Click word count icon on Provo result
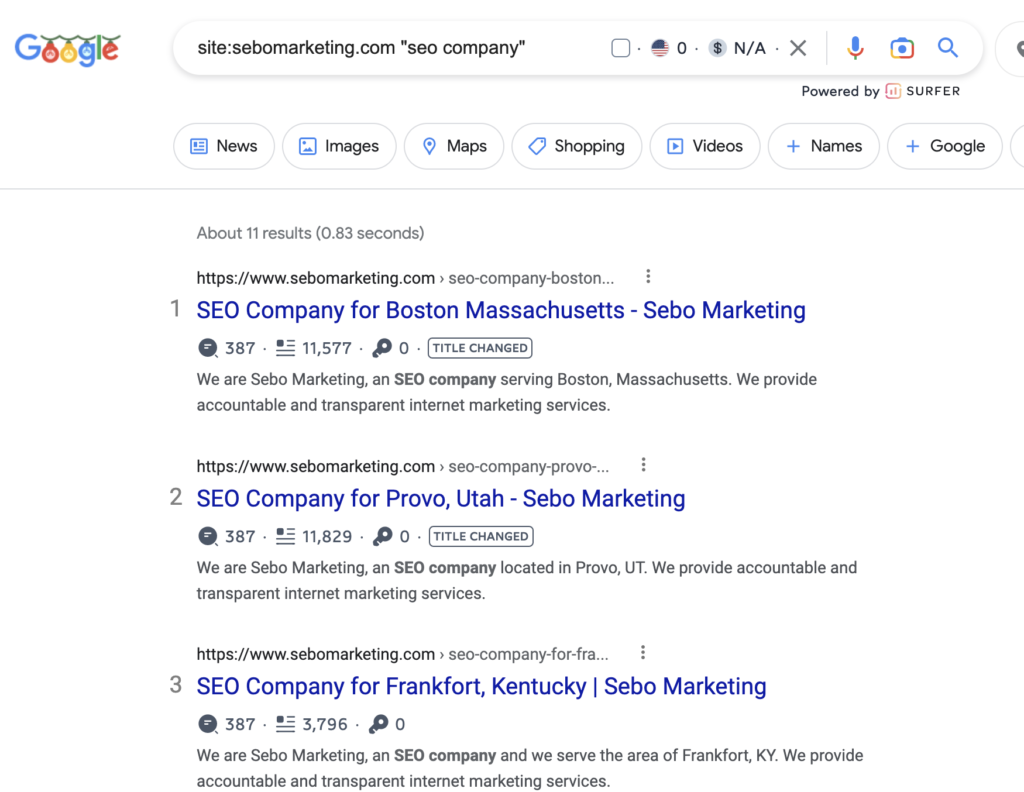Screen dimensions: 1024x792 (285, 536)
